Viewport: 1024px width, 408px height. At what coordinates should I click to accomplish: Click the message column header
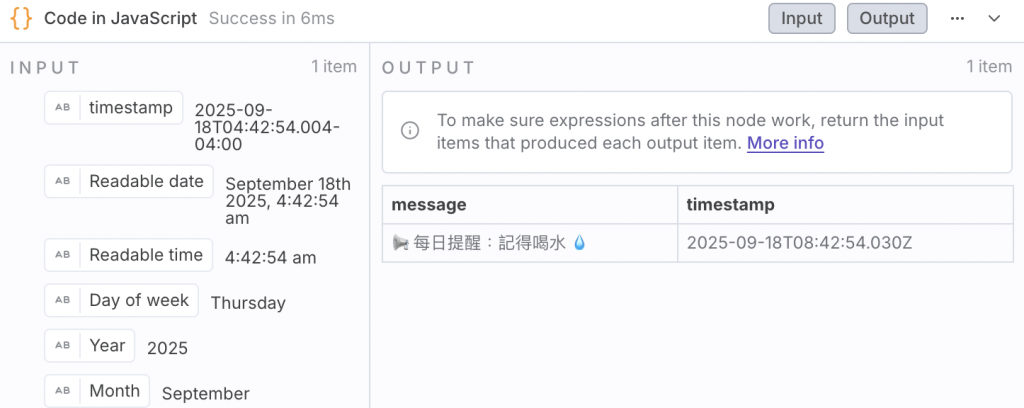point(430,205)
